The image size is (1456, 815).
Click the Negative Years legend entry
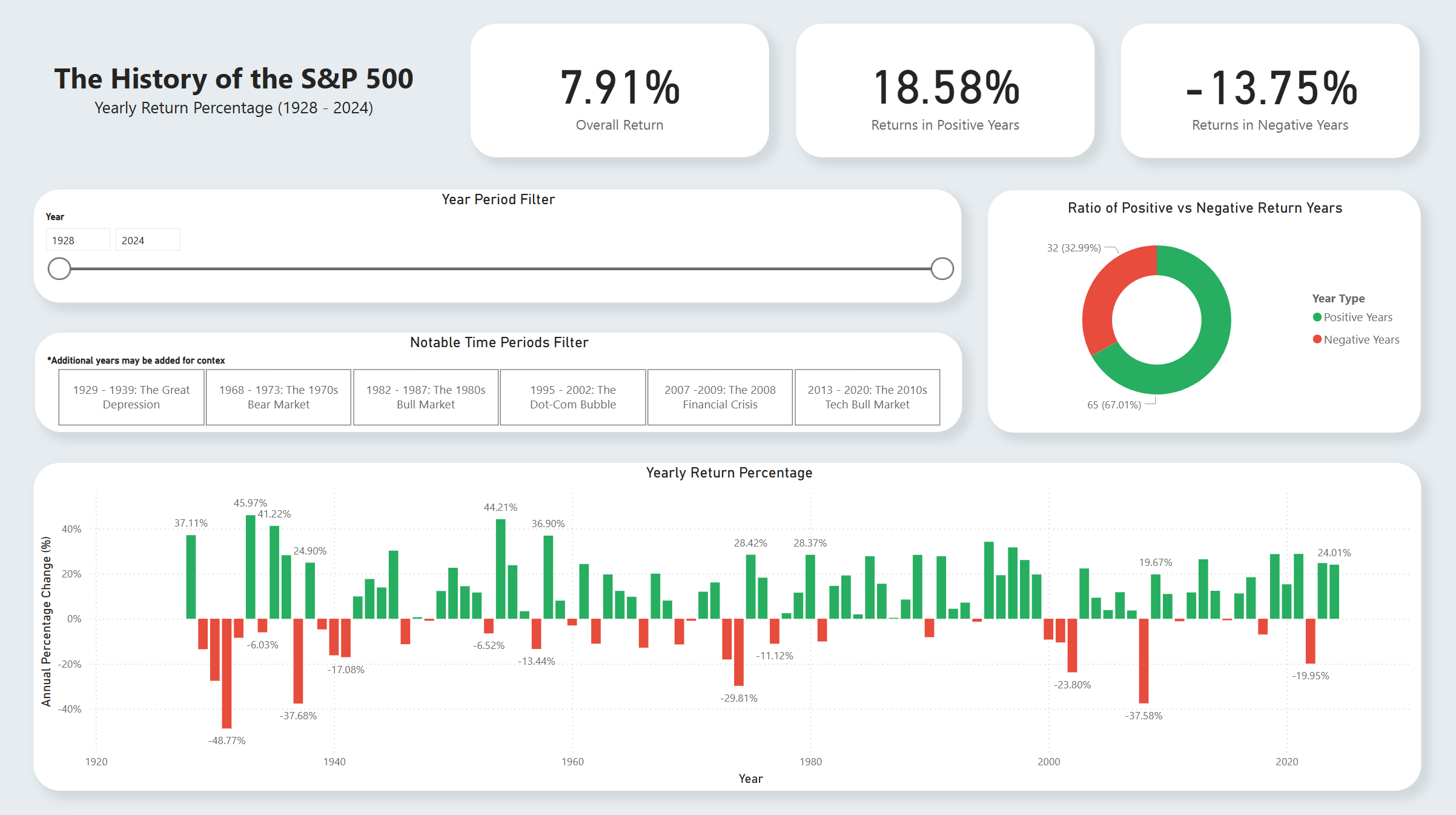coord(1355,339)
